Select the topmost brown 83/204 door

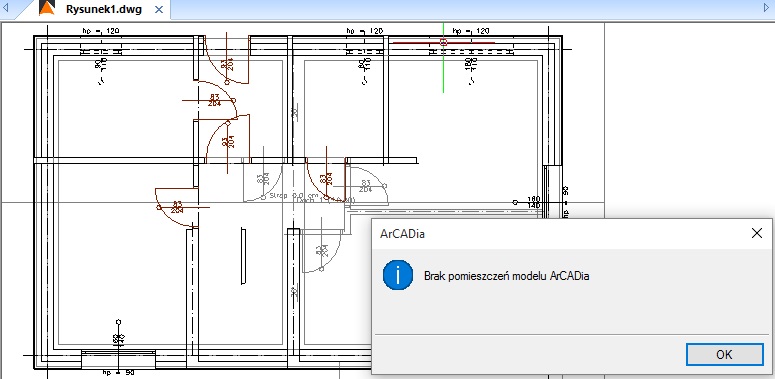click(x=227, y=58)
